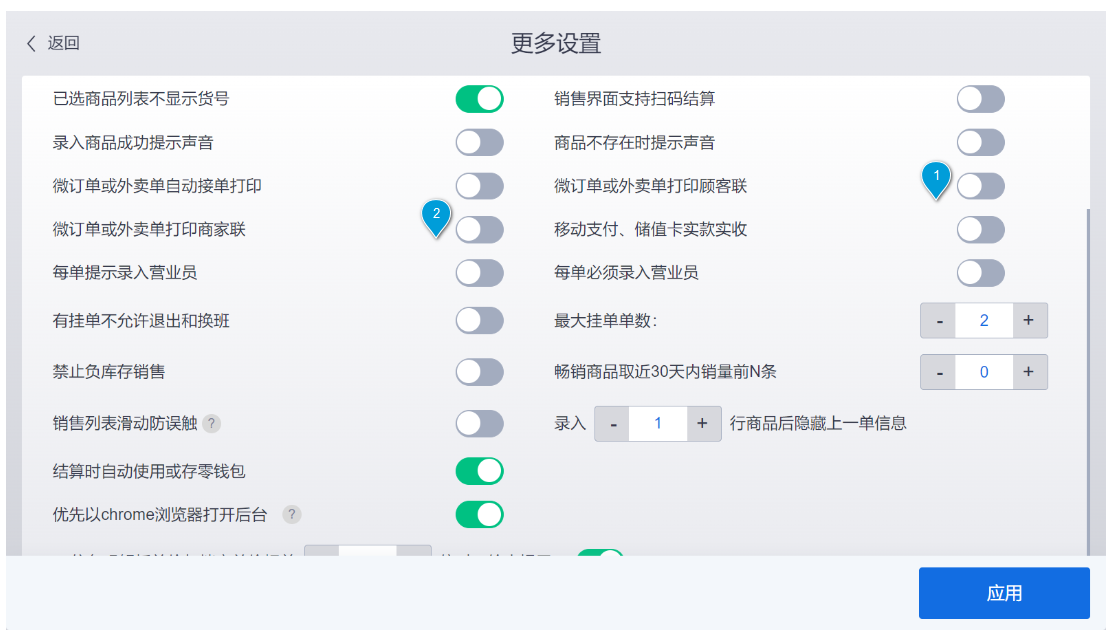Decrease 录入行商品后隐藏 row count
The height and width of the screenshot is (632, 1118).
pos(612,424)
